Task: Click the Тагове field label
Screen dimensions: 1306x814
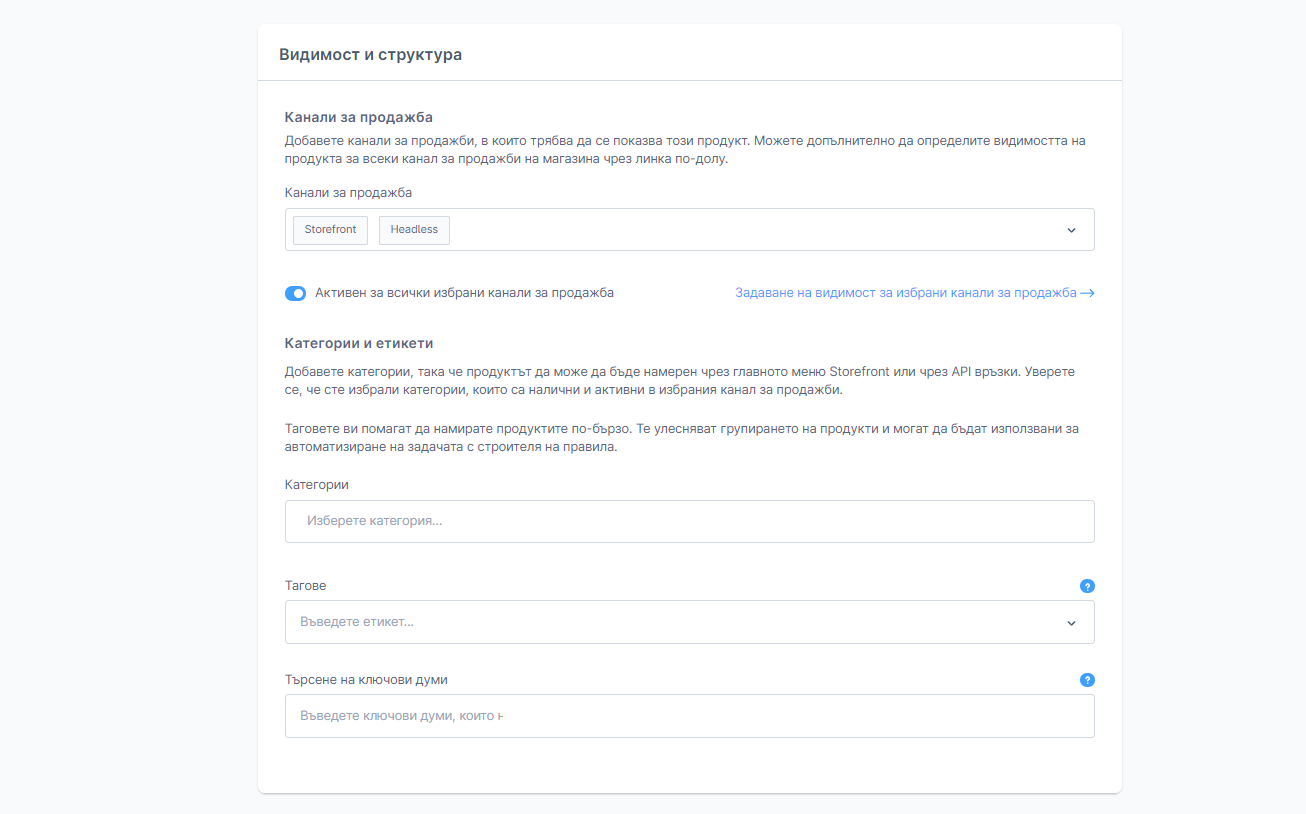Action: tap(305, 586)
